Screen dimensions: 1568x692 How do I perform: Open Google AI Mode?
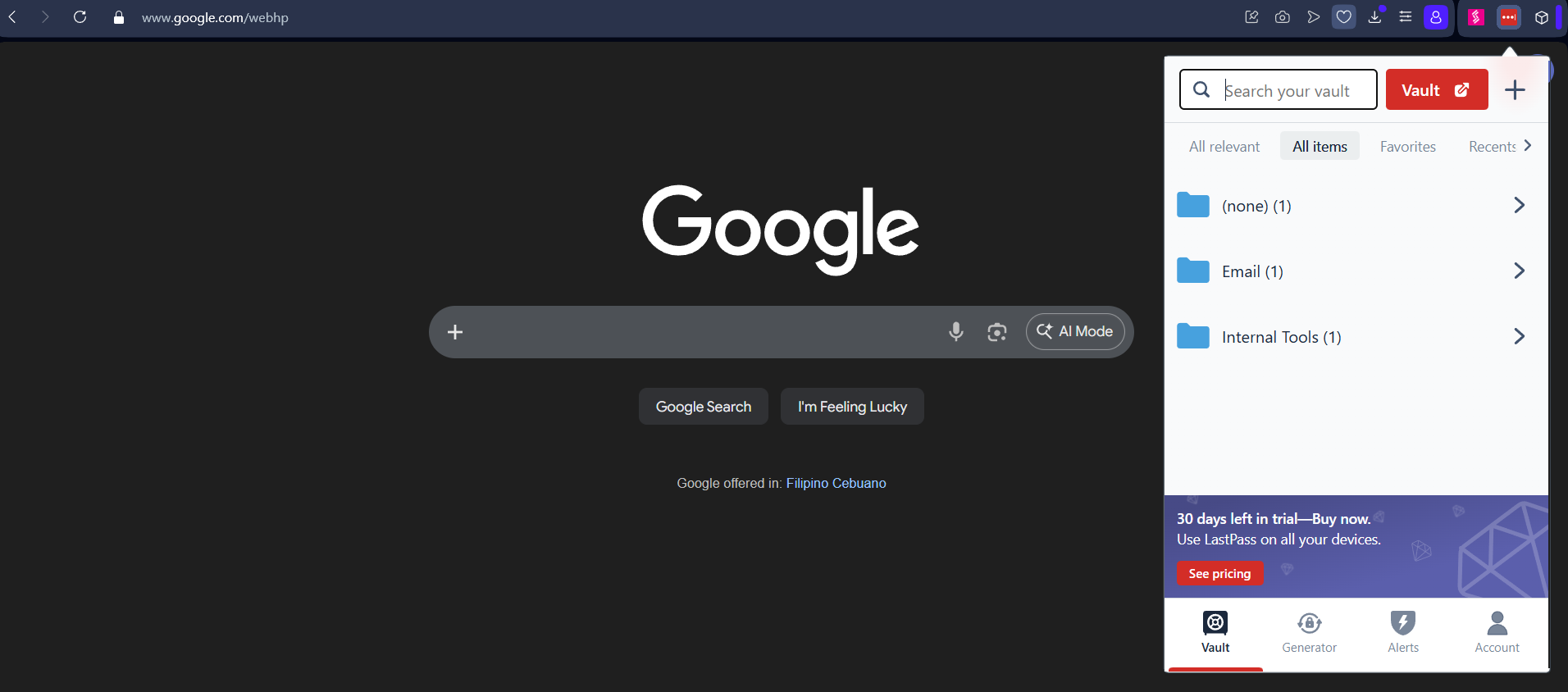tap(1075, 331)
